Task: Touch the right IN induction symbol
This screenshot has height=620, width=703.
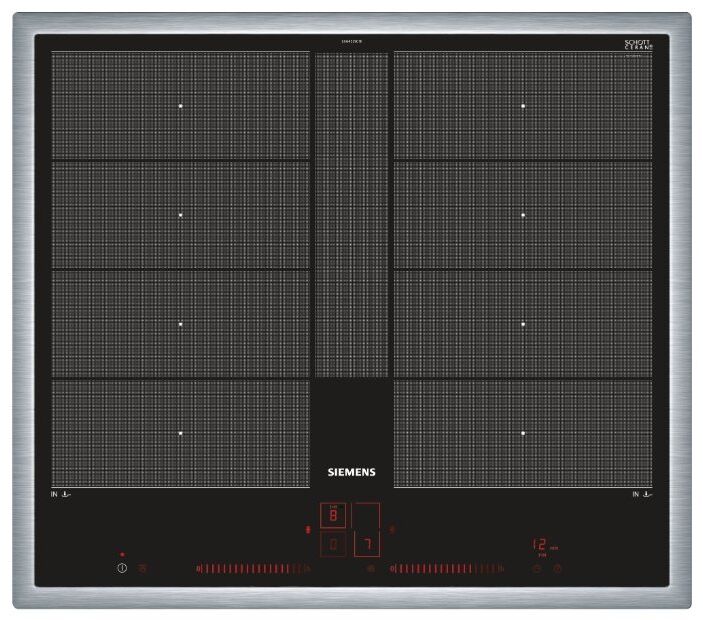Action: pos(642,494)
